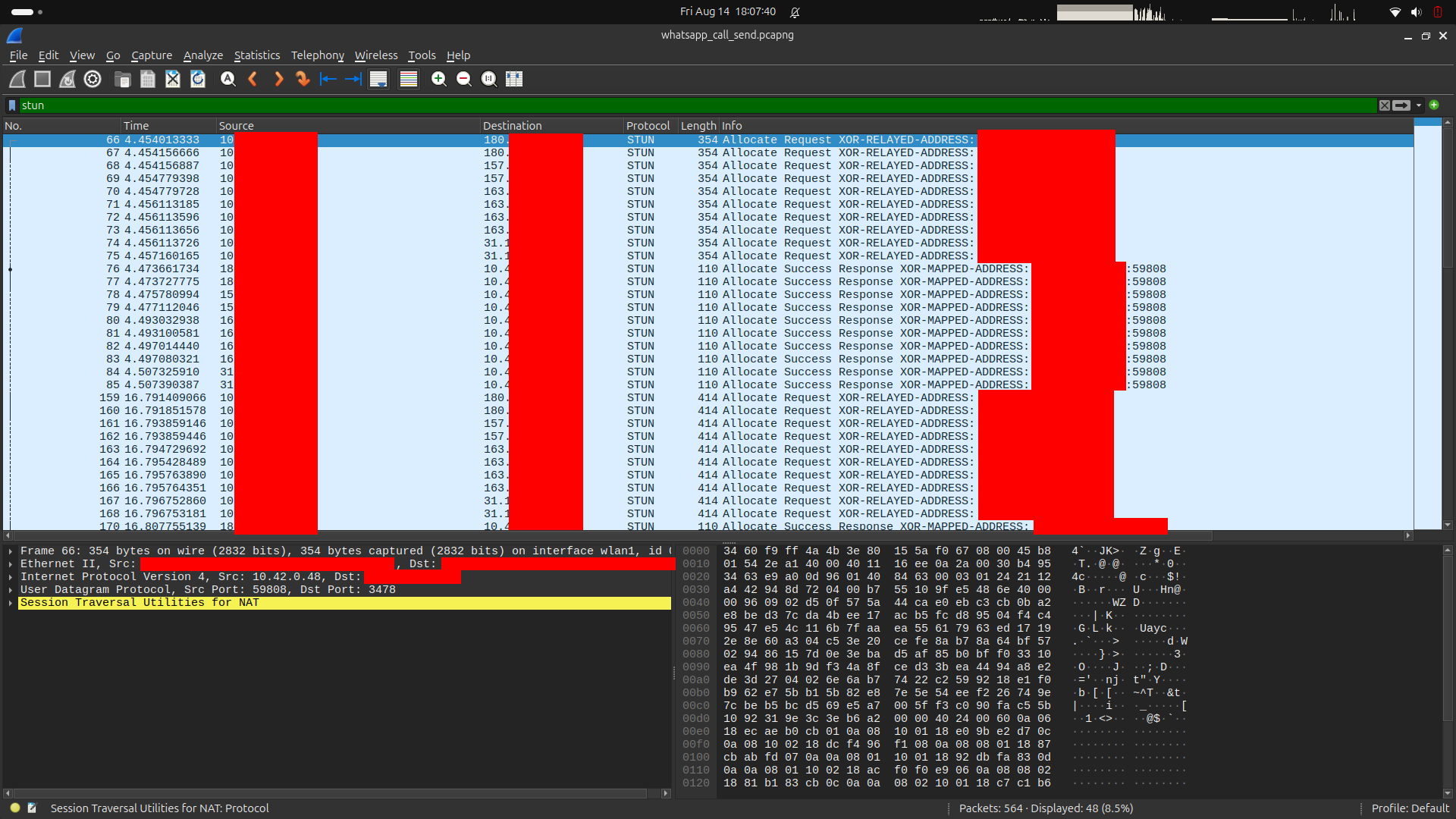Viewport: 1456px width, 819px height.
Task: Clear the stun display filter
Action: [x=1385, y=105]
